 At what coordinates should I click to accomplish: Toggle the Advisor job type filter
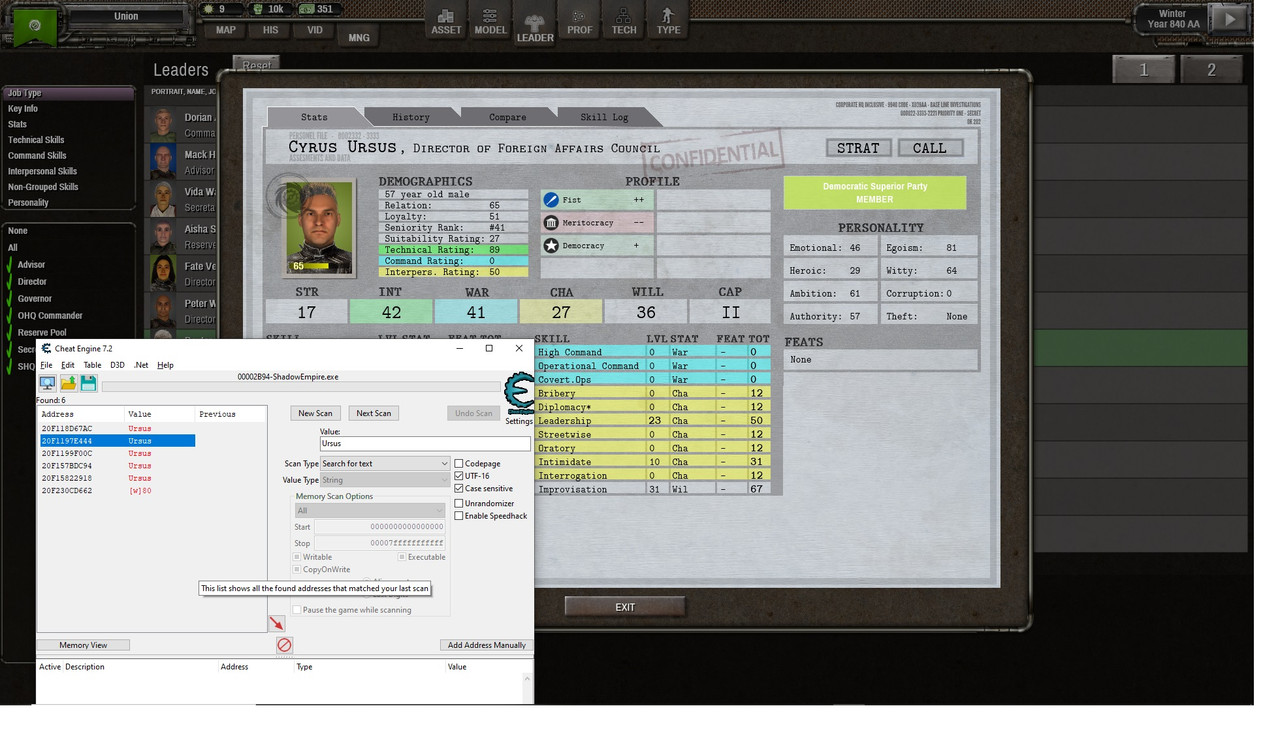31,265
